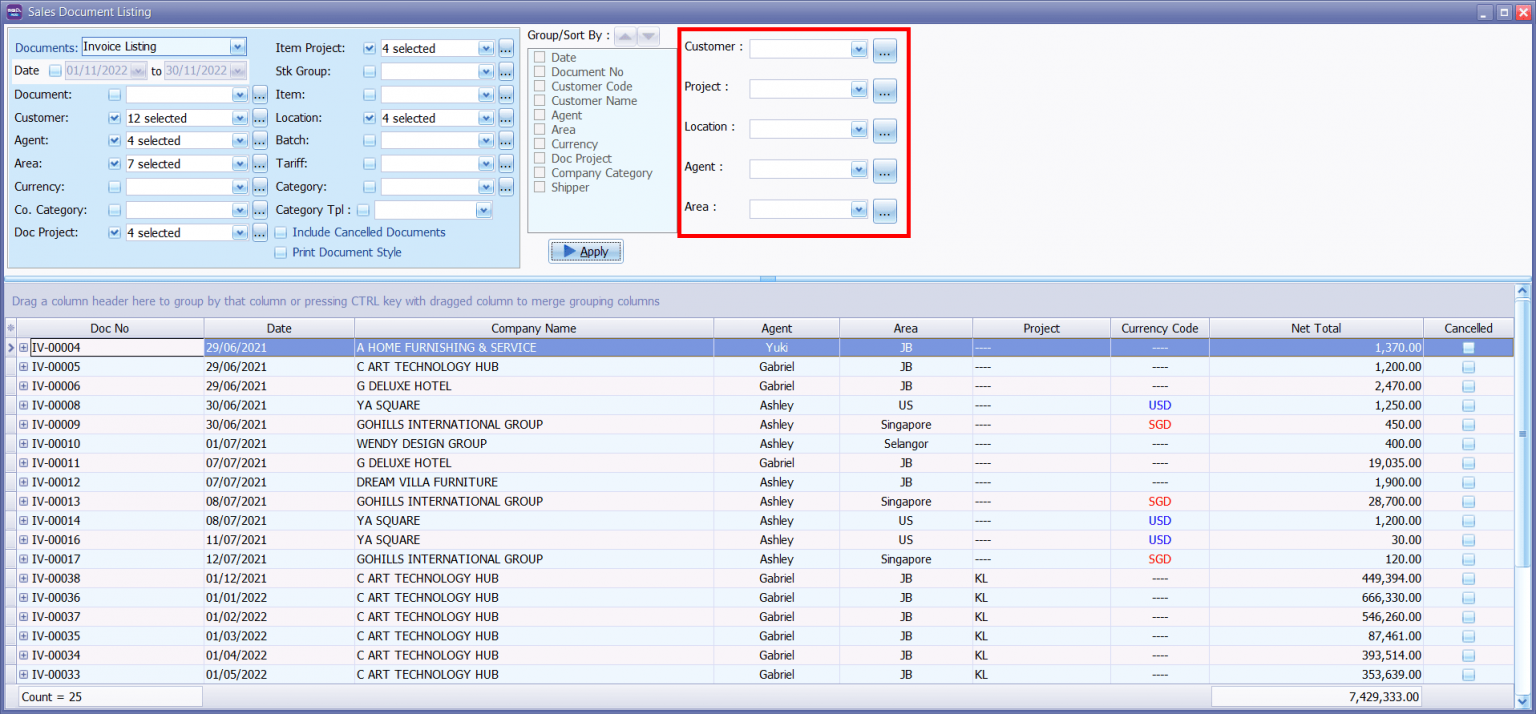1536x714 pixels.
Task: Open the Agent browse (...) in the highlighted panel
Action: tap(884, 170)
